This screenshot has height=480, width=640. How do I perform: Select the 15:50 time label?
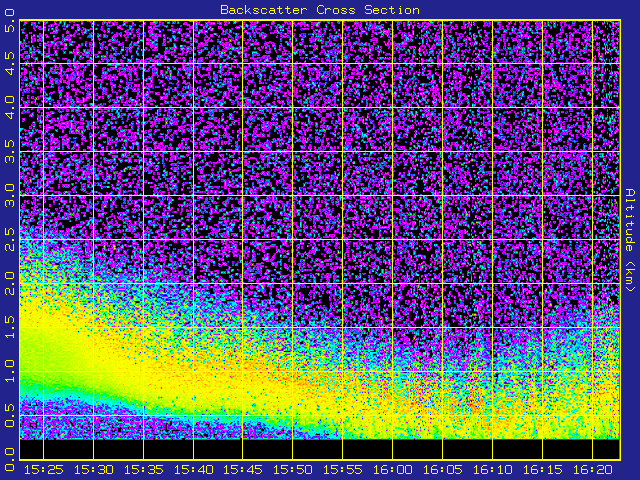tap(292, 470)
